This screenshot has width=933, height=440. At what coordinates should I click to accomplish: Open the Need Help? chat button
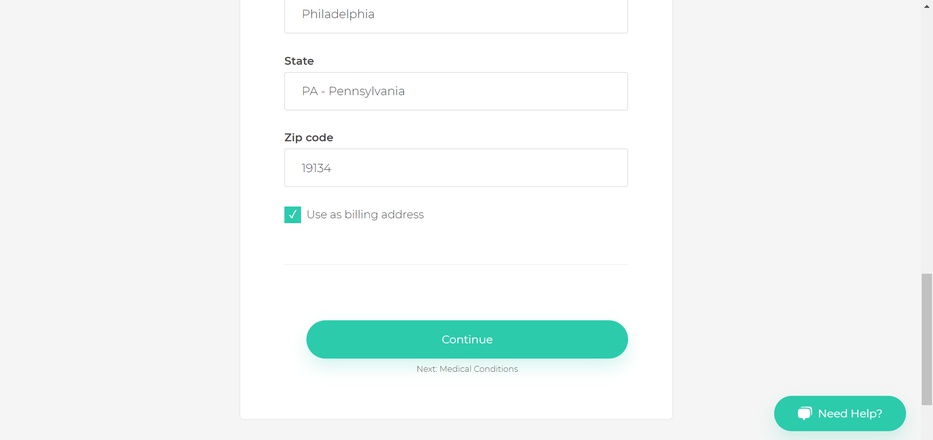click(840, 413)
